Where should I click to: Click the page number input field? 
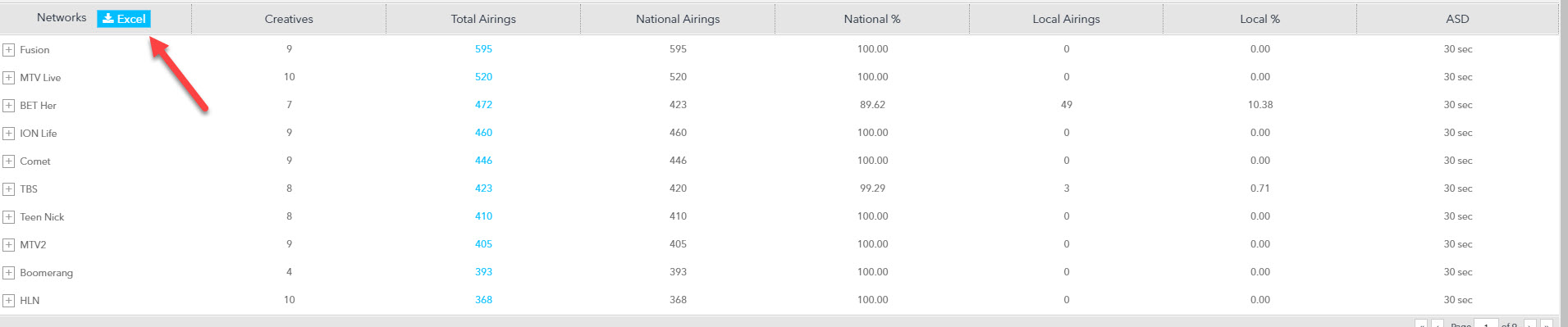[1486, 324]
